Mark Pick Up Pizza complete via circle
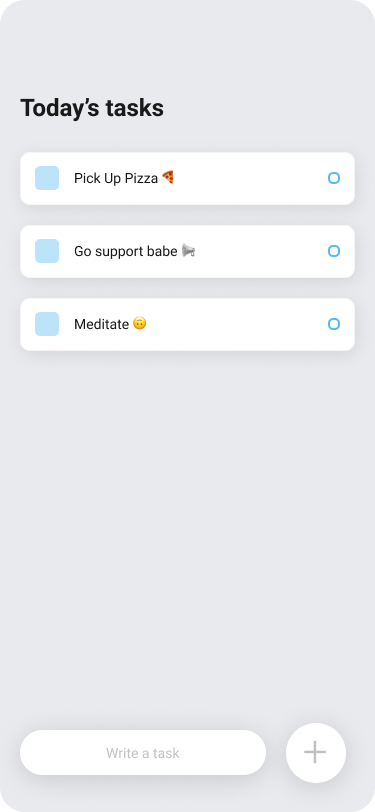375x812 pixels. coord(334,178)
